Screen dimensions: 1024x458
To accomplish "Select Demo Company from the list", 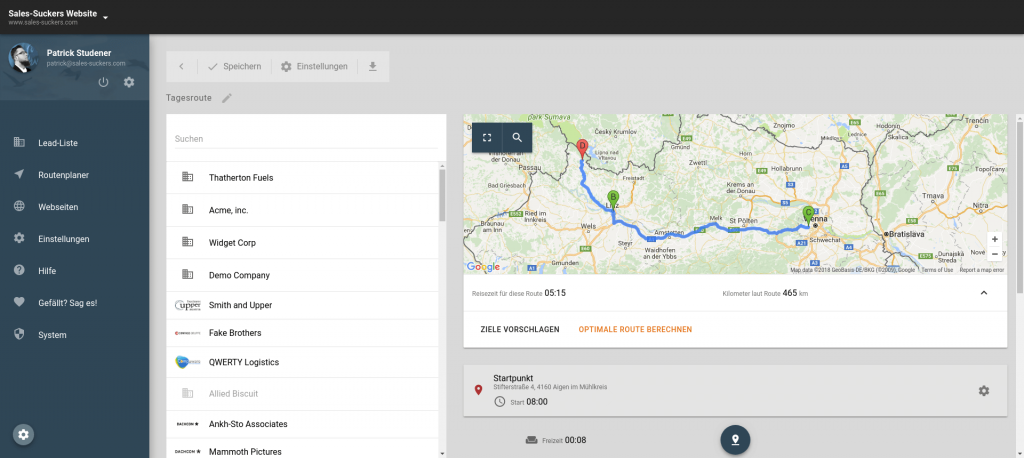I will [x=303, y=275].
